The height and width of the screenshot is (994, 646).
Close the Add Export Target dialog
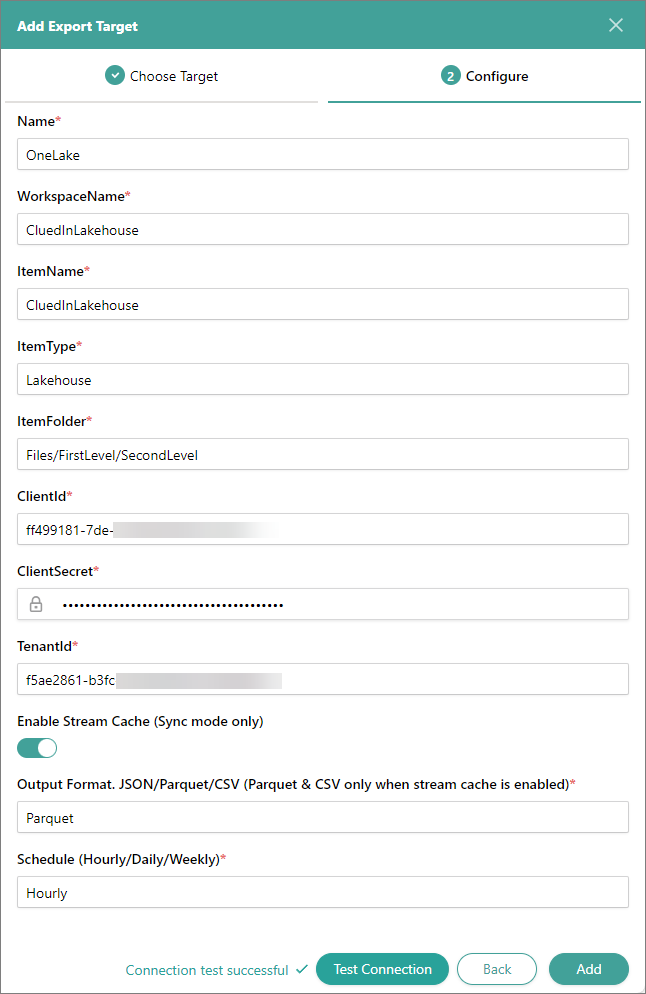(616, 25)
